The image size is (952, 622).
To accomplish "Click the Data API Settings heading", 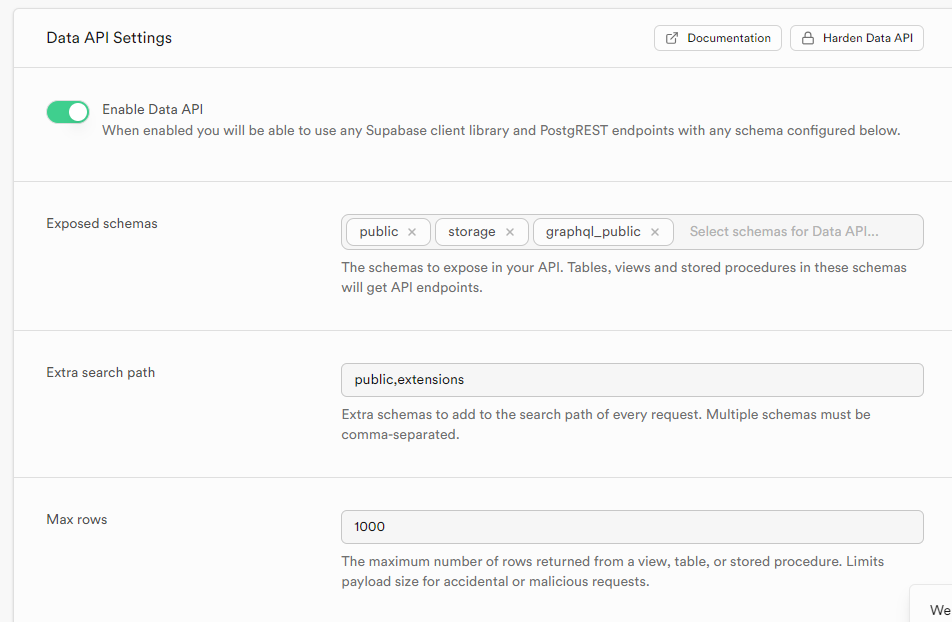I will click(x=109, y=38).
